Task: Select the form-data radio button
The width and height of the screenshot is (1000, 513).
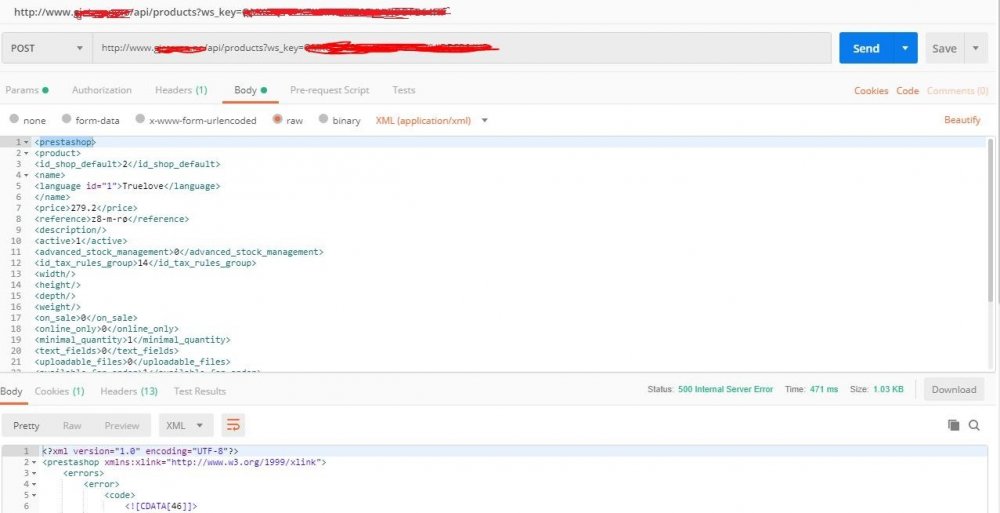Action: click(x=66, y=119)
